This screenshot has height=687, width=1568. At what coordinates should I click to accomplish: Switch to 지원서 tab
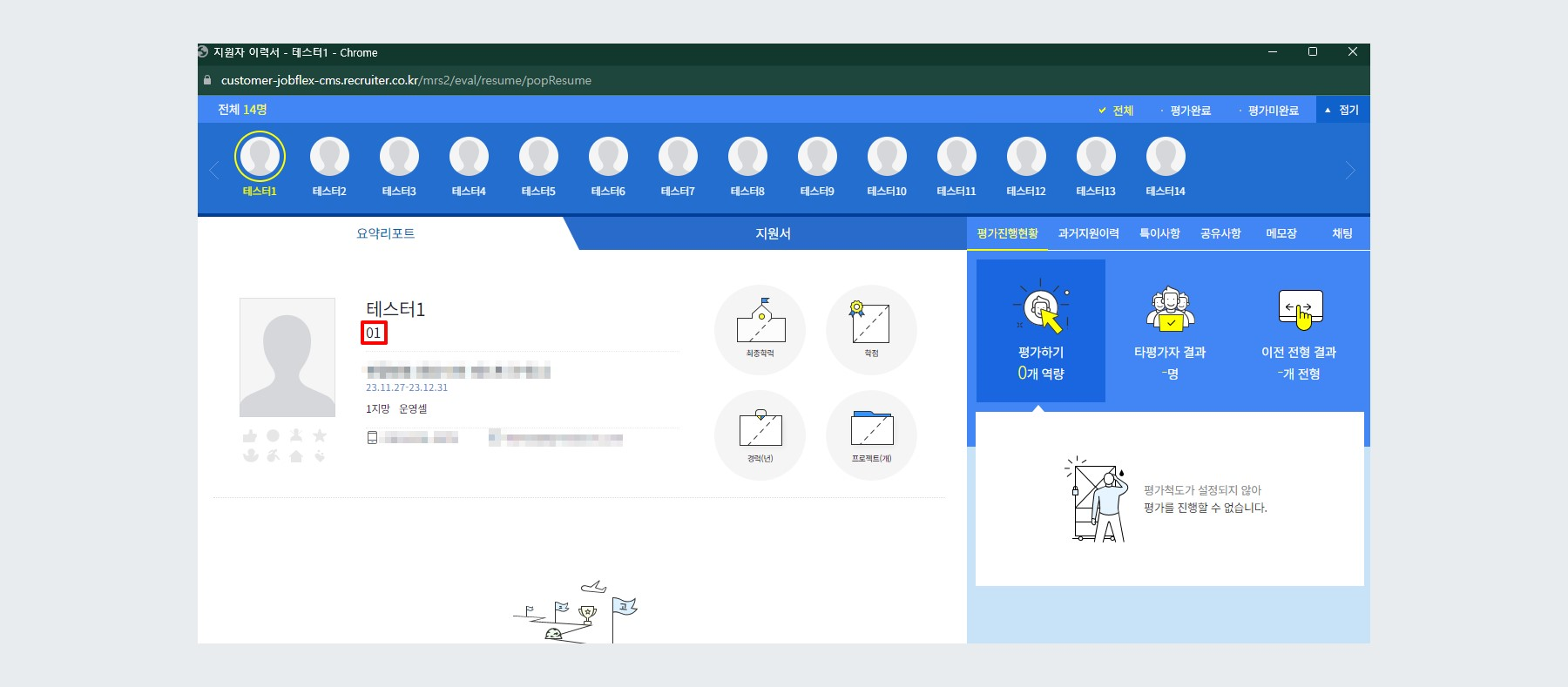click(773, 233)
